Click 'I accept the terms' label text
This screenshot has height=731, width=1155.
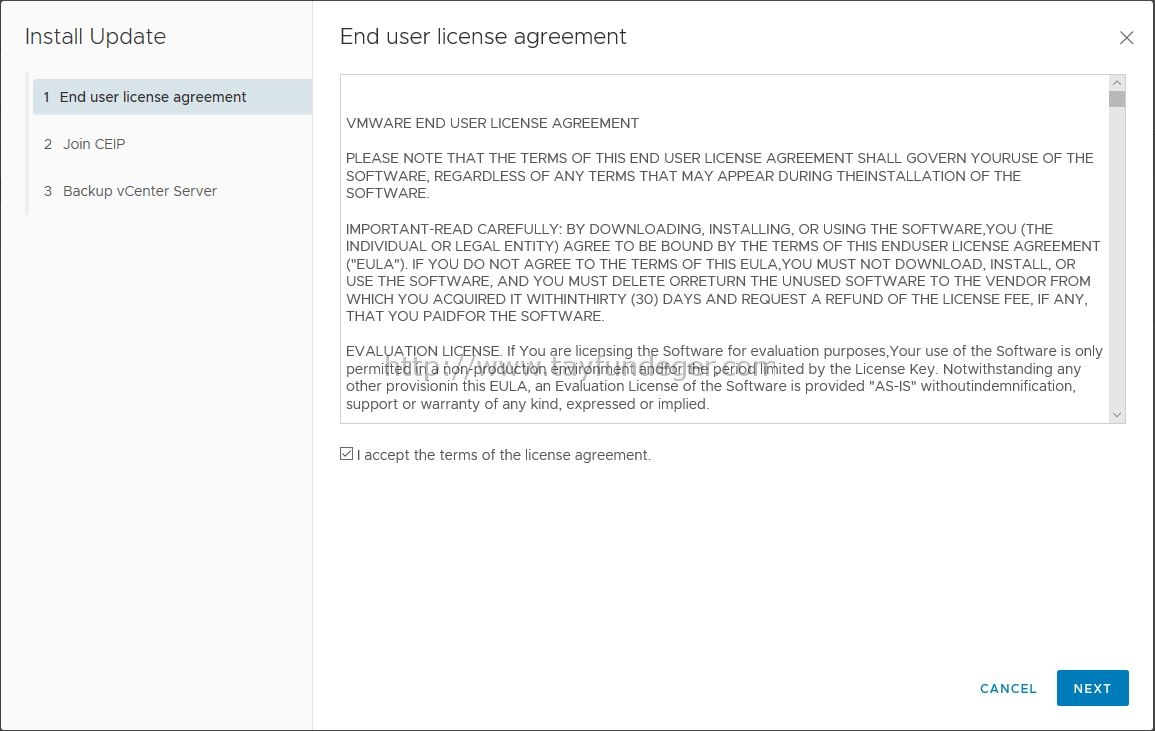tap(504, 455)
